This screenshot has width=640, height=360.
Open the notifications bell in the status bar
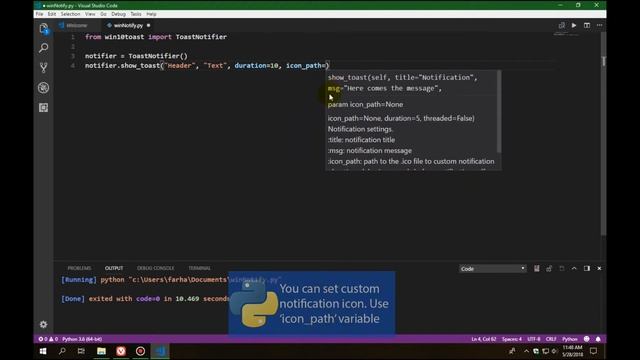tap(598, 339)
